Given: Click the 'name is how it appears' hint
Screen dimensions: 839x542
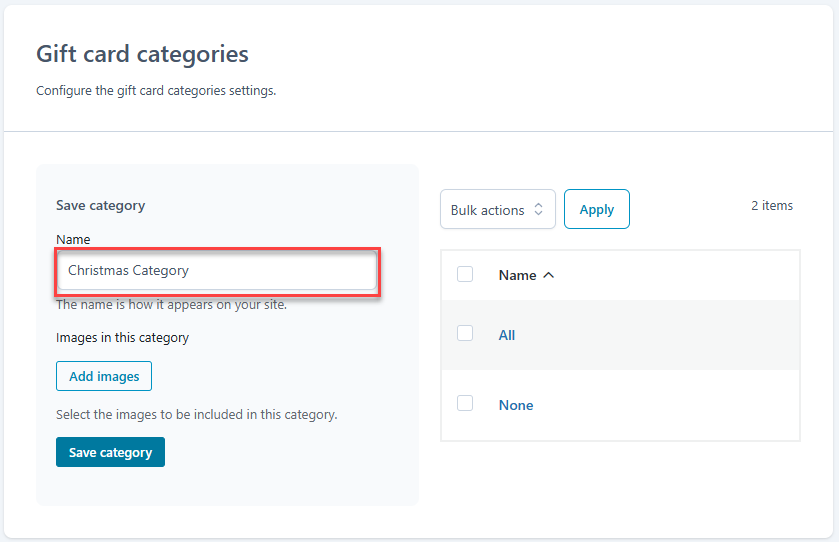Looking at the screenshot, I should (171, 304).
